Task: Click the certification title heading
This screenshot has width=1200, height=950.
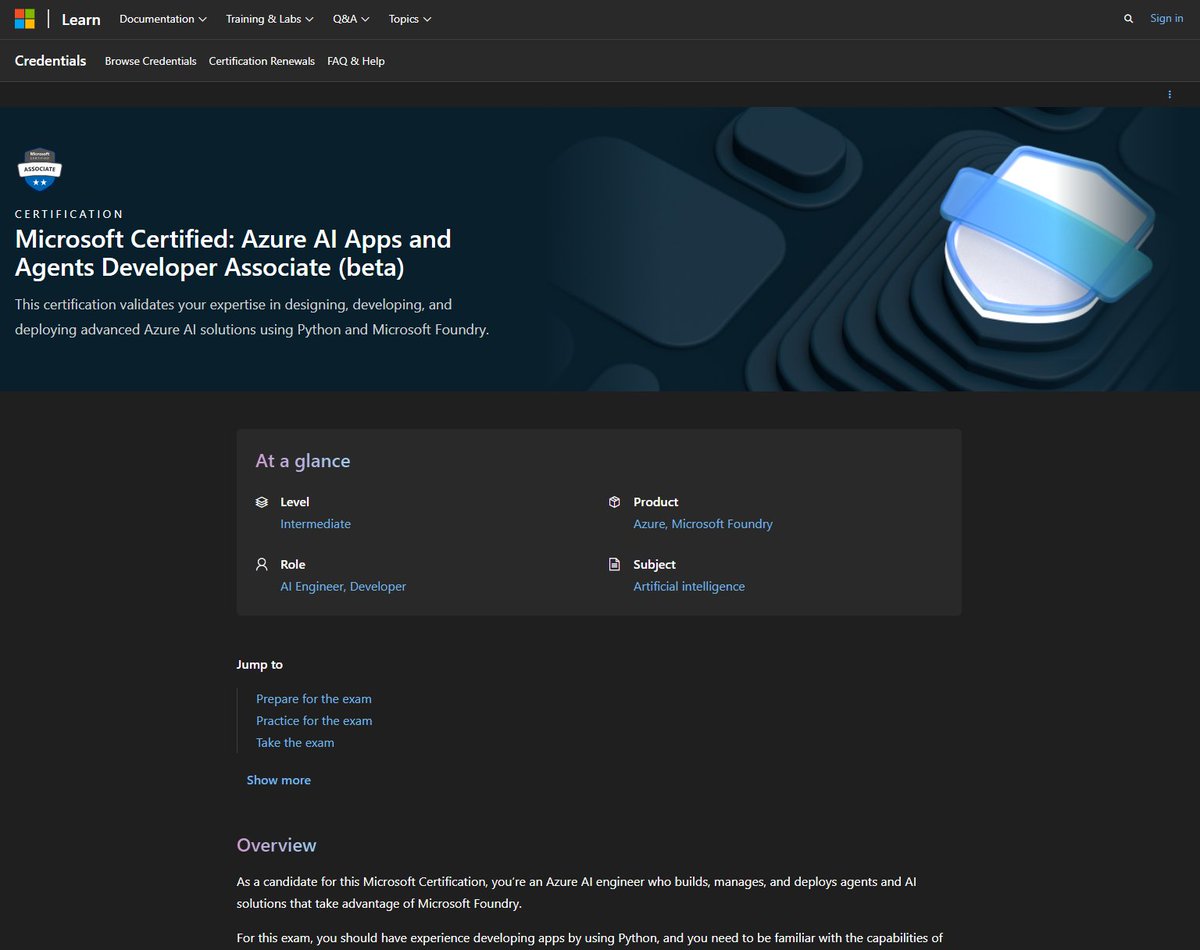Action: pos(233,253)
